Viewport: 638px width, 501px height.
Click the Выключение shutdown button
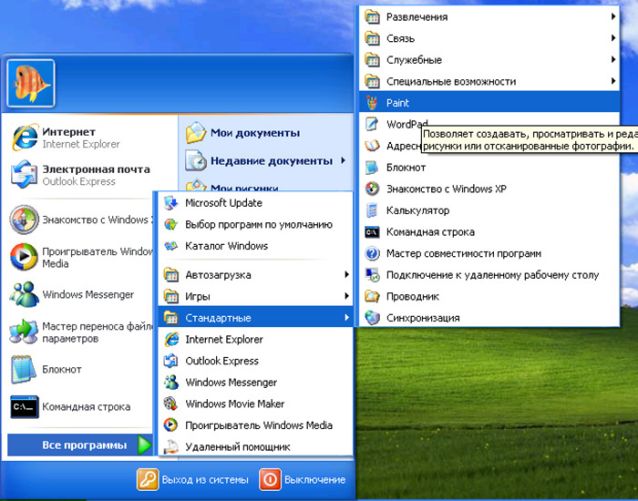(303, 479)
